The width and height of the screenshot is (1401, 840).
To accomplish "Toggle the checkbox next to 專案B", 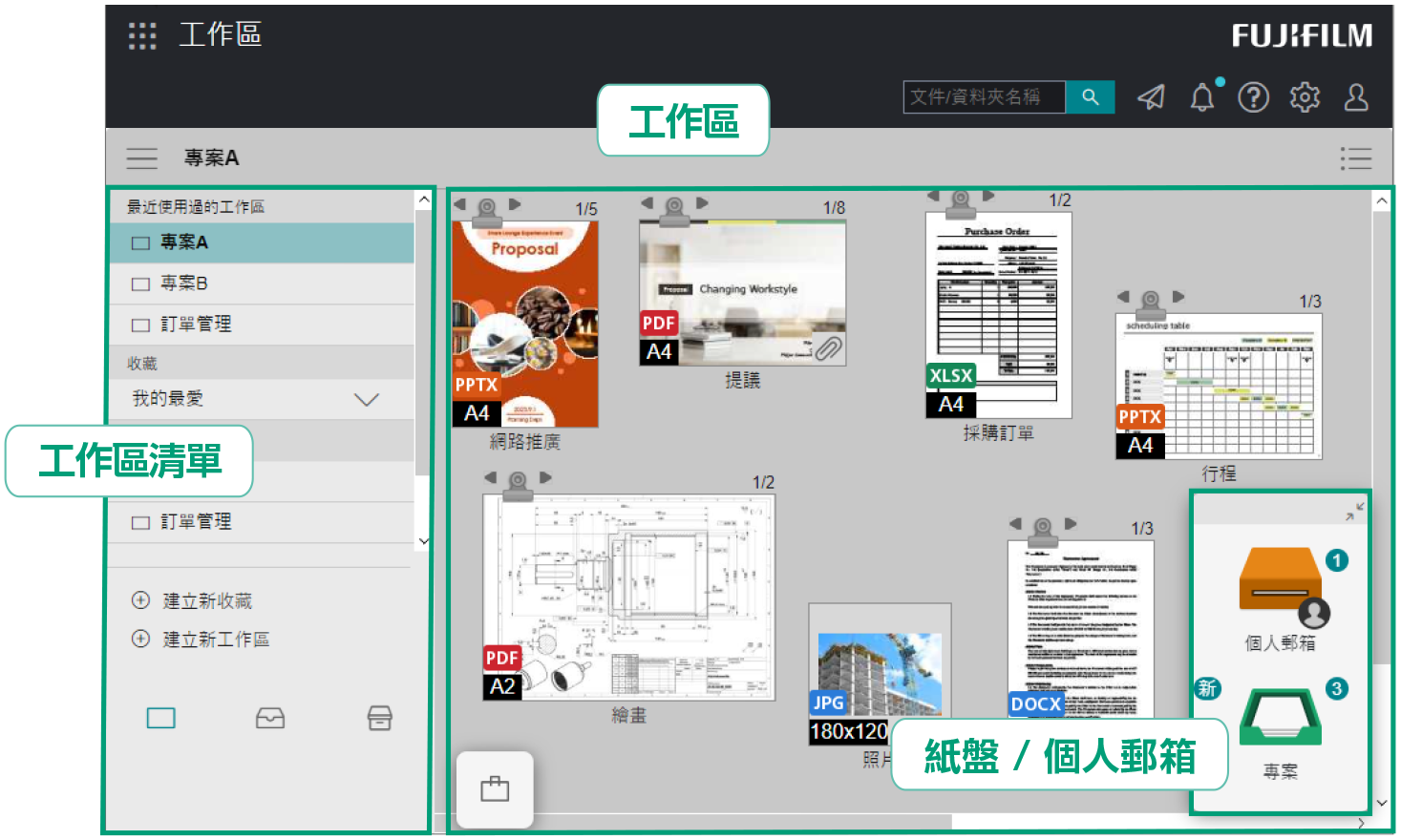I will [x=141, y=283].
